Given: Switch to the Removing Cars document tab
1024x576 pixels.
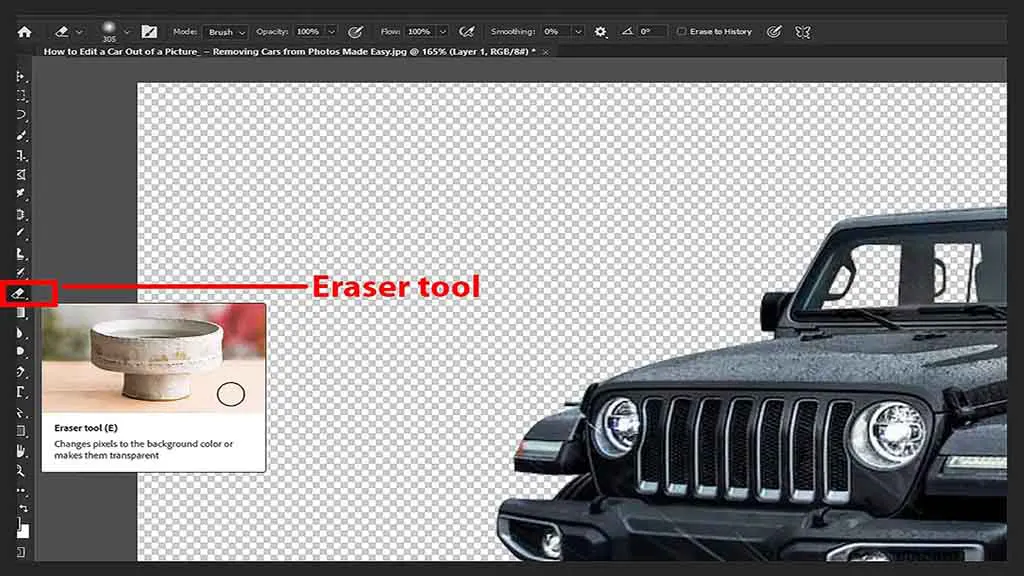Looking at the screenshot, I should 289,51.
